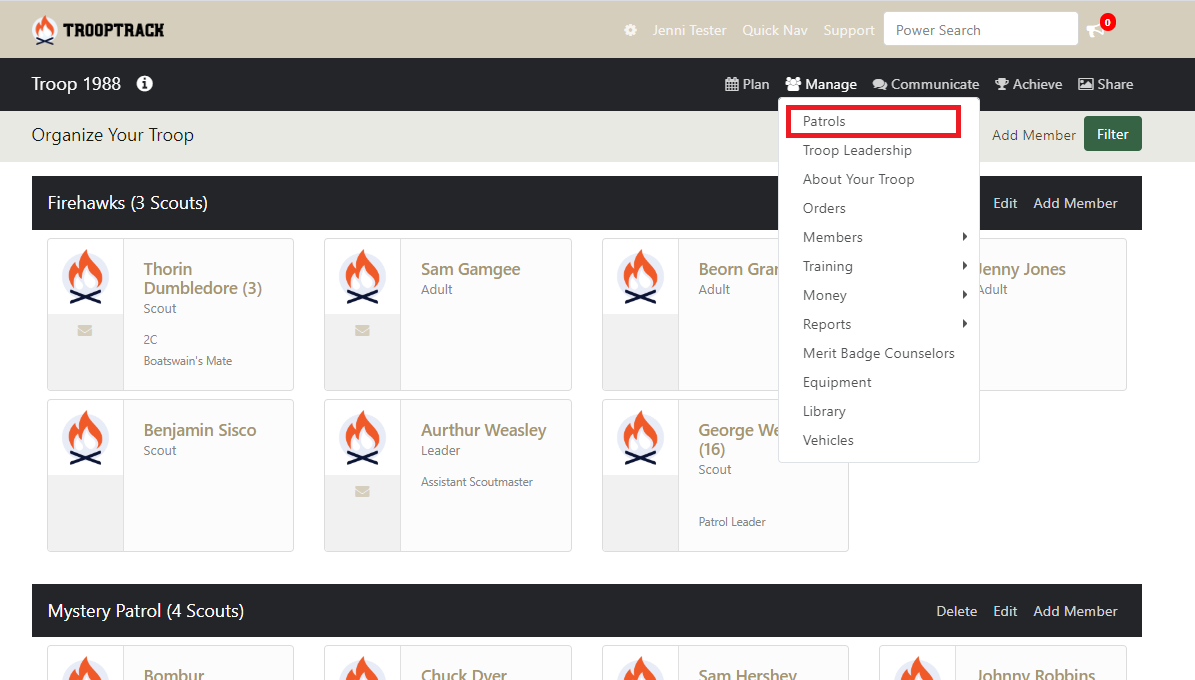Click George Weasley's campfire avatar

(640, 437)
